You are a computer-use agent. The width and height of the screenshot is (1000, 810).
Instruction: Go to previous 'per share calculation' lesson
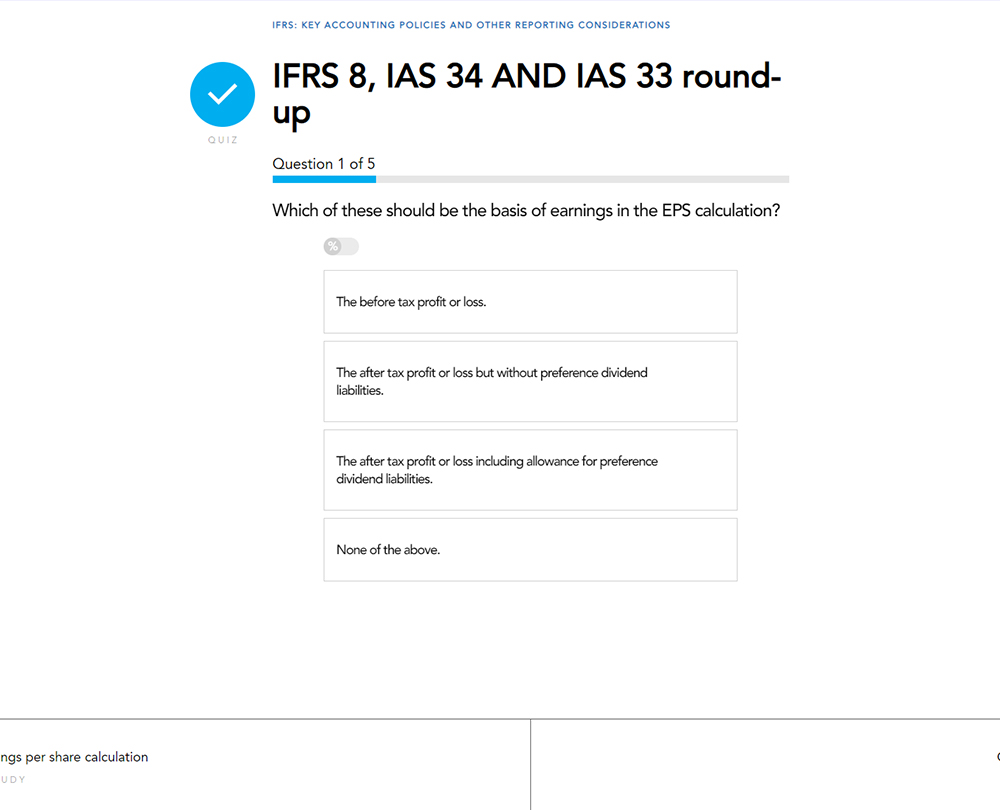(74, 757)
